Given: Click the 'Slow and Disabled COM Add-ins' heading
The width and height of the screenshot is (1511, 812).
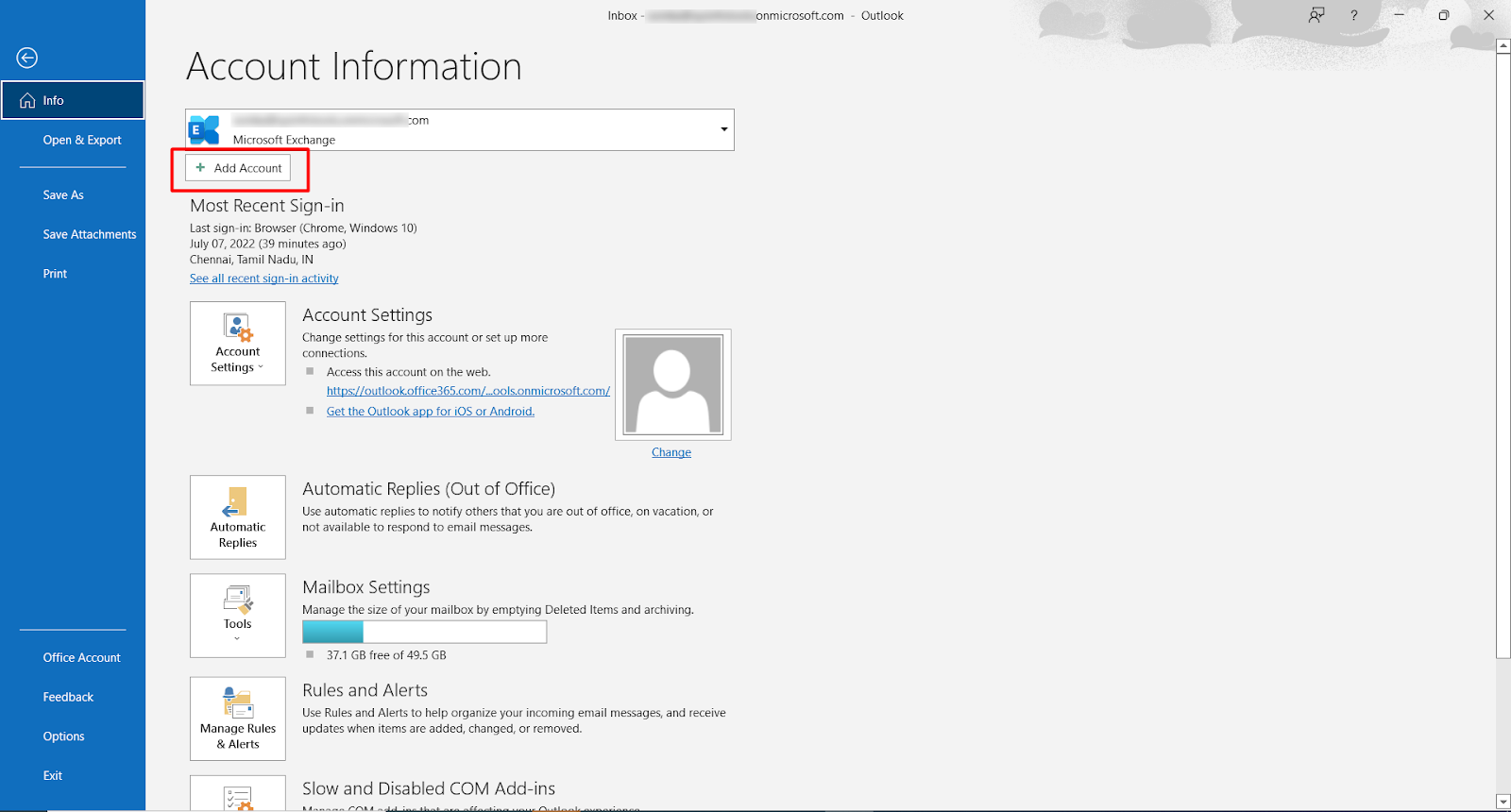Looking at the screenshot, I should 429,788.
